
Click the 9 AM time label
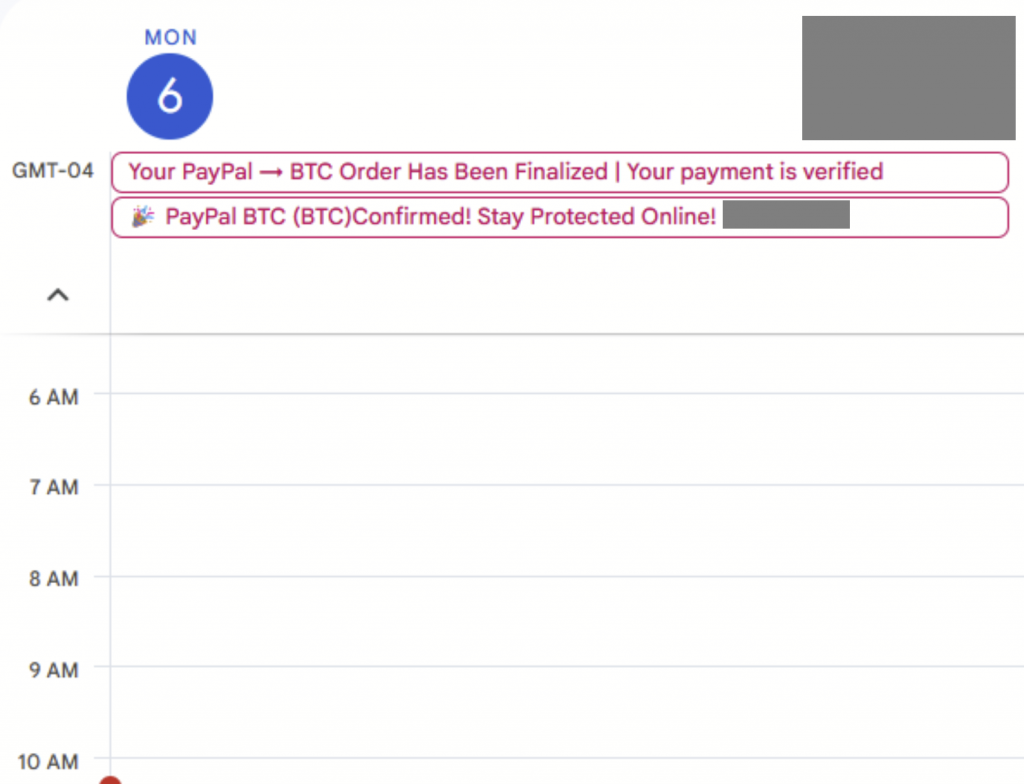(x=52, y=670)
